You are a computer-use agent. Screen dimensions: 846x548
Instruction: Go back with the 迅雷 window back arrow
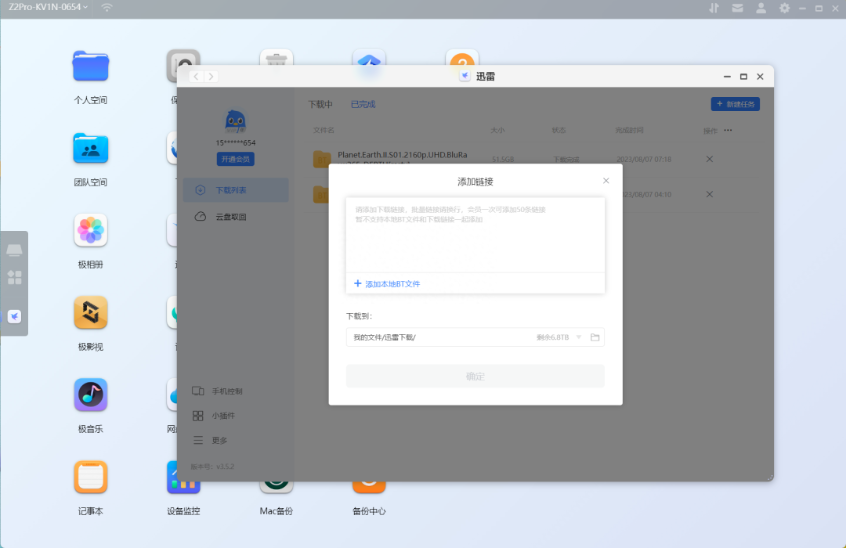(x=196, y=77)
